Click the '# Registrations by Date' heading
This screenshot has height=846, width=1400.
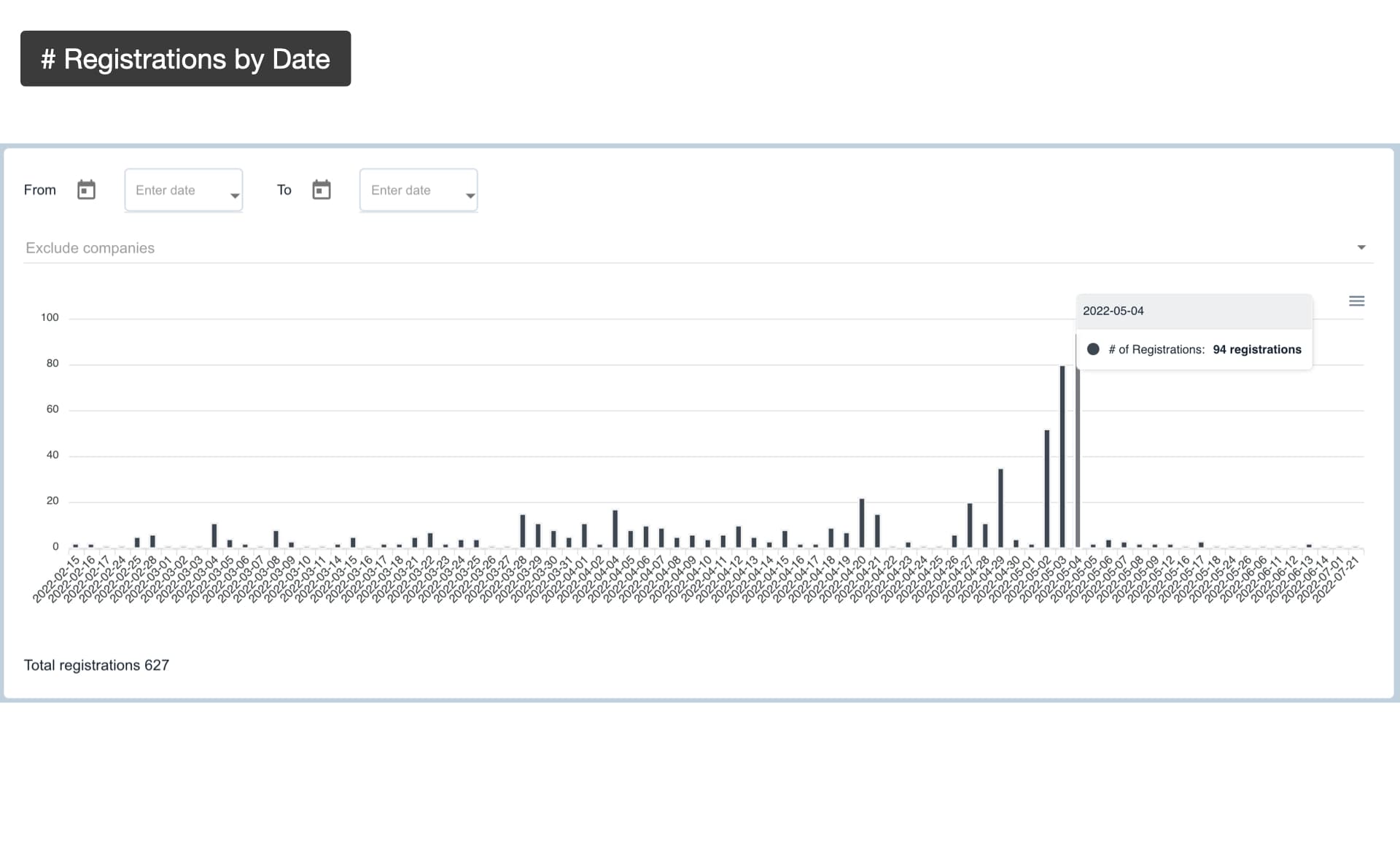pos(186,59)
